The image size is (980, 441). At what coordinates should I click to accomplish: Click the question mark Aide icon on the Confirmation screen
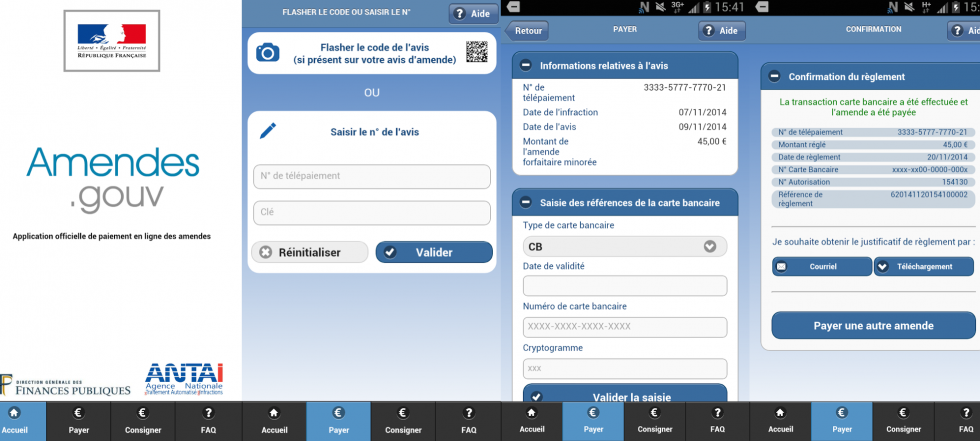coord(956,30)
